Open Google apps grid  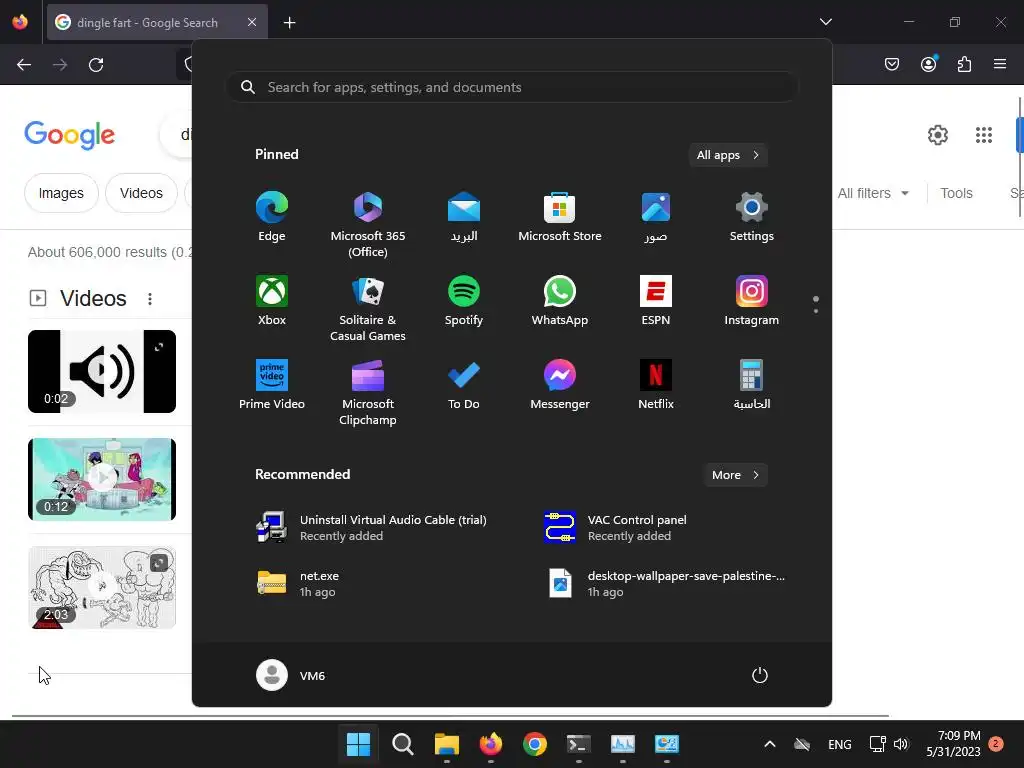click(x=984, y=135)
